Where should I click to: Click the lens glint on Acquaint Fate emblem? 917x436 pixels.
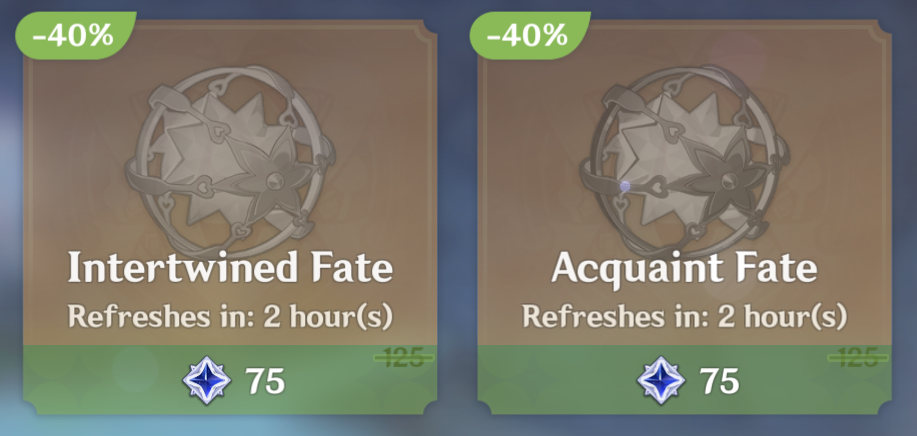coord(624,186)
